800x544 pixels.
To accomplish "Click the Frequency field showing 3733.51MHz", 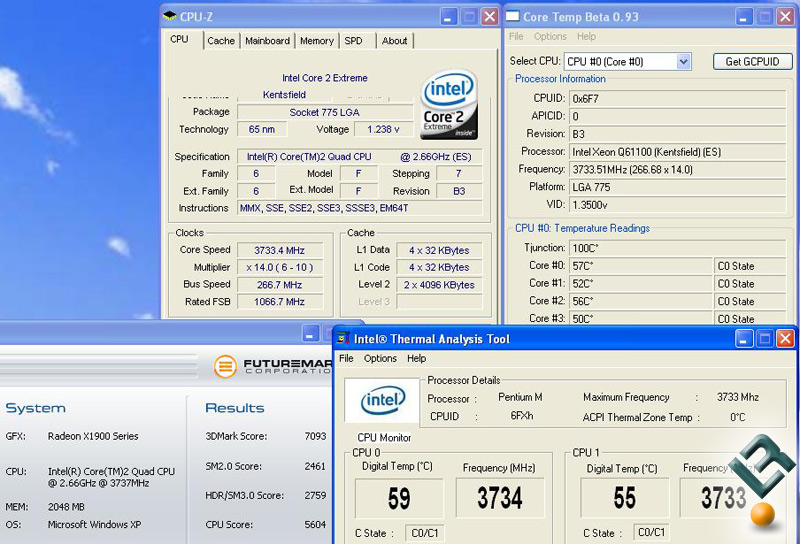I will click(x=677, y=169).
